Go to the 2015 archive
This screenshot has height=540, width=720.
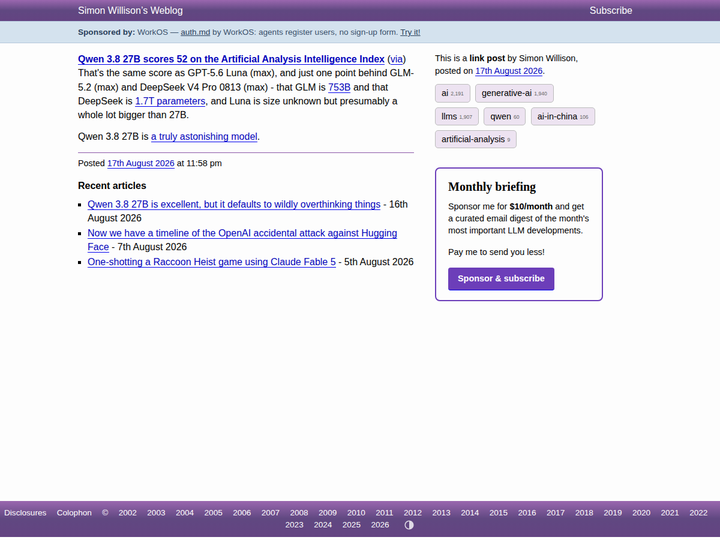click(498, 513)
